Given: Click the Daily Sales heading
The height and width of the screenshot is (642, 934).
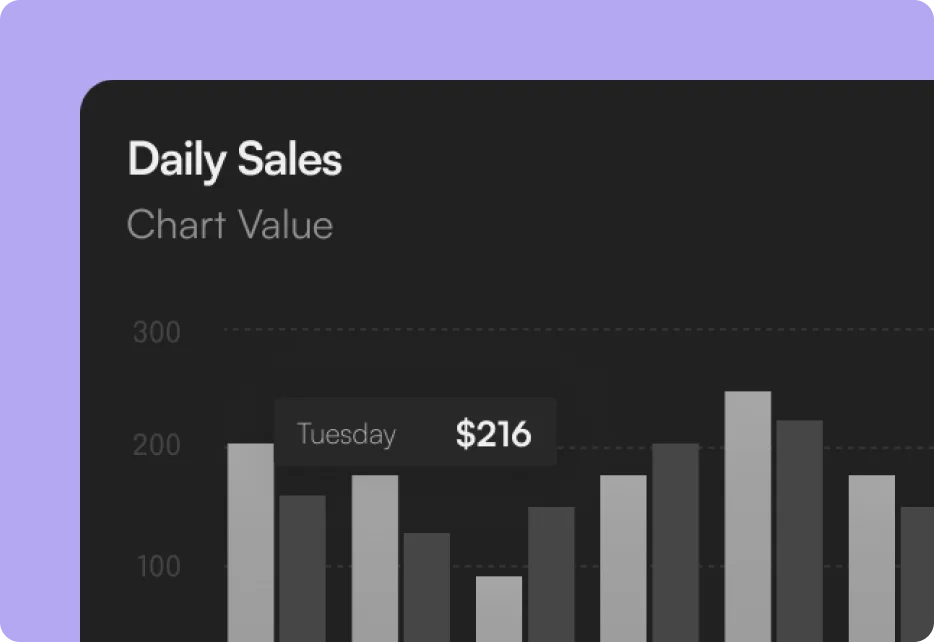Looking at the screenshot, I should coord(235,161).
